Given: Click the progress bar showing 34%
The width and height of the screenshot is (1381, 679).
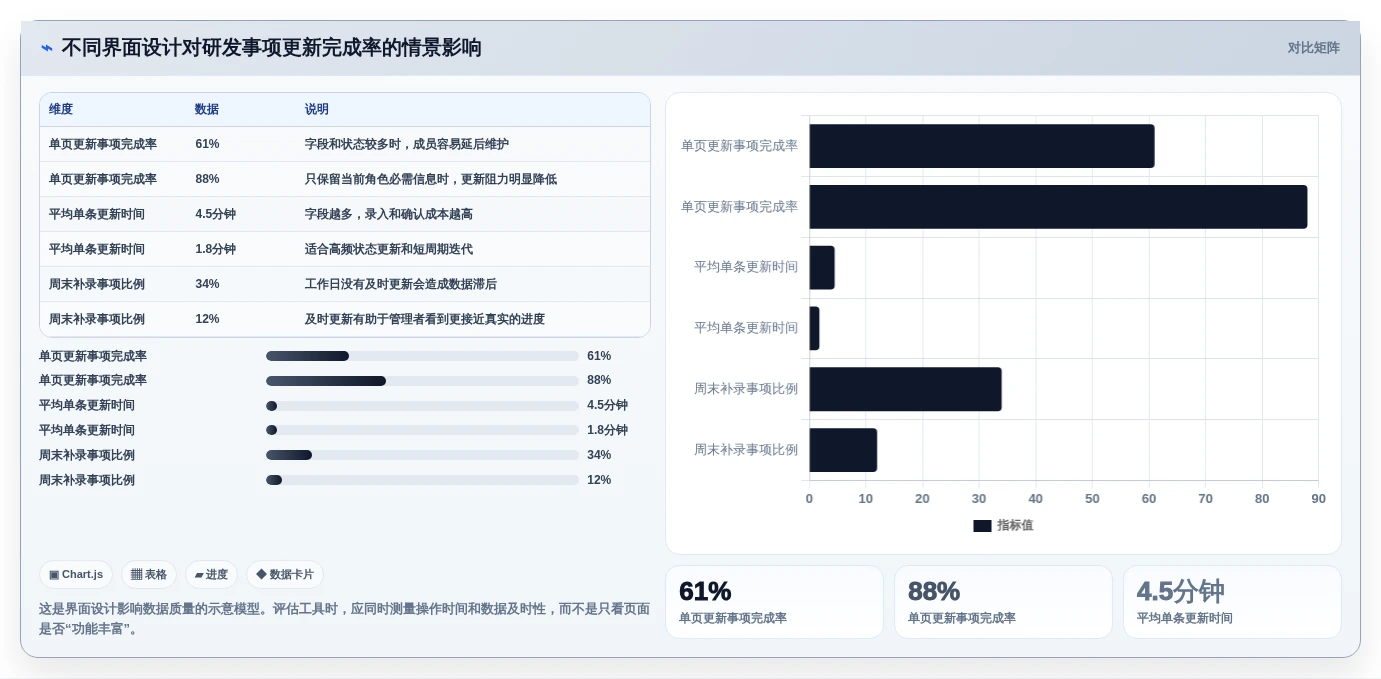Looking at the screenshot, I should click(422, 455).
